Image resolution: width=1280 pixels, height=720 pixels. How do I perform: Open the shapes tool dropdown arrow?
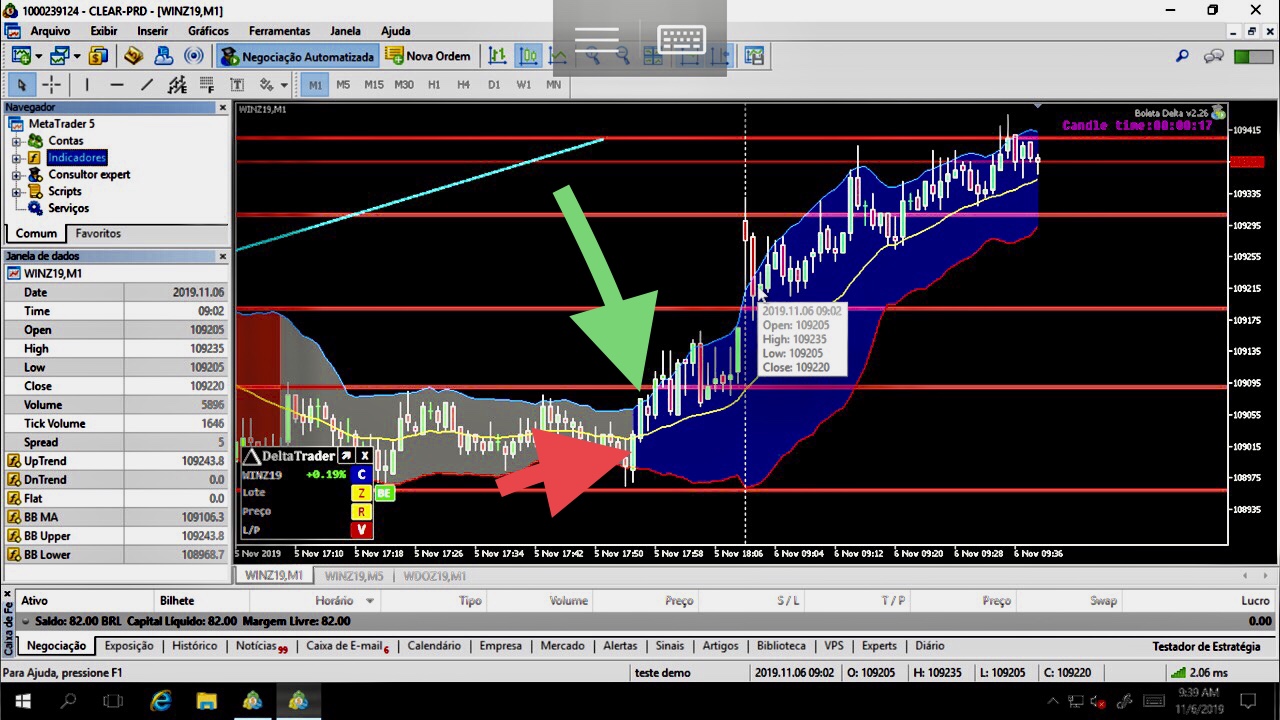pyautogui.click(x=284, y=85)
